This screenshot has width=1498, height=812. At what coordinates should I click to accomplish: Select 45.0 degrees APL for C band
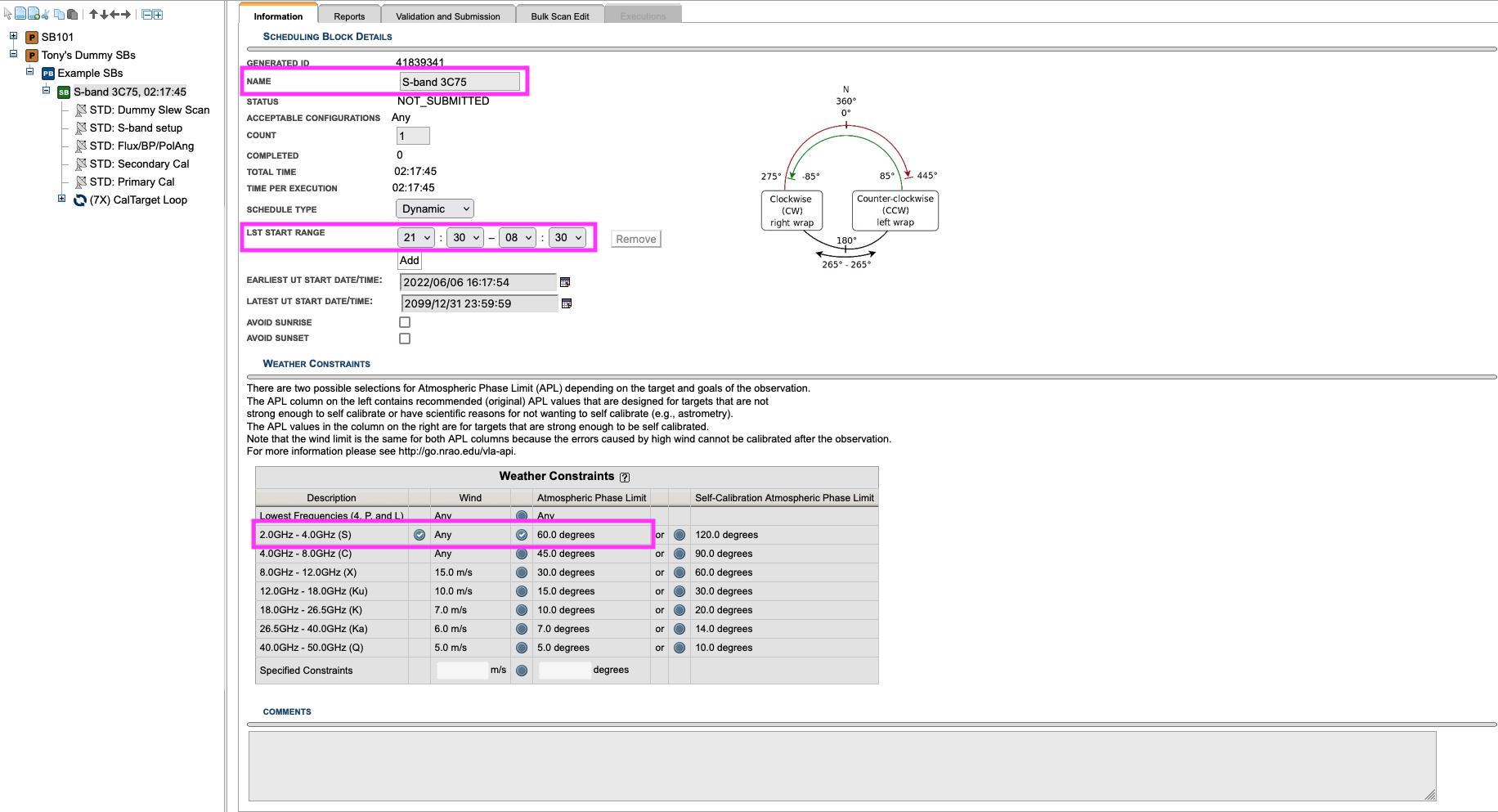point(522,554)
